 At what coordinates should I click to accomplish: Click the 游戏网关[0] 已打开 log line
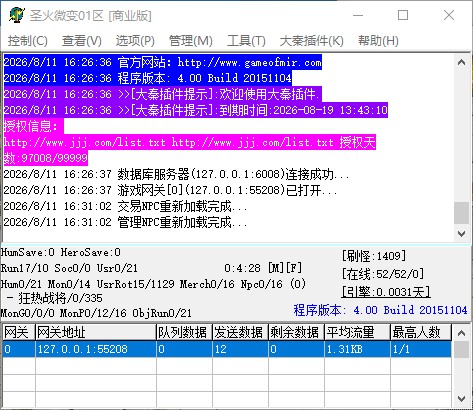[170, 190]
